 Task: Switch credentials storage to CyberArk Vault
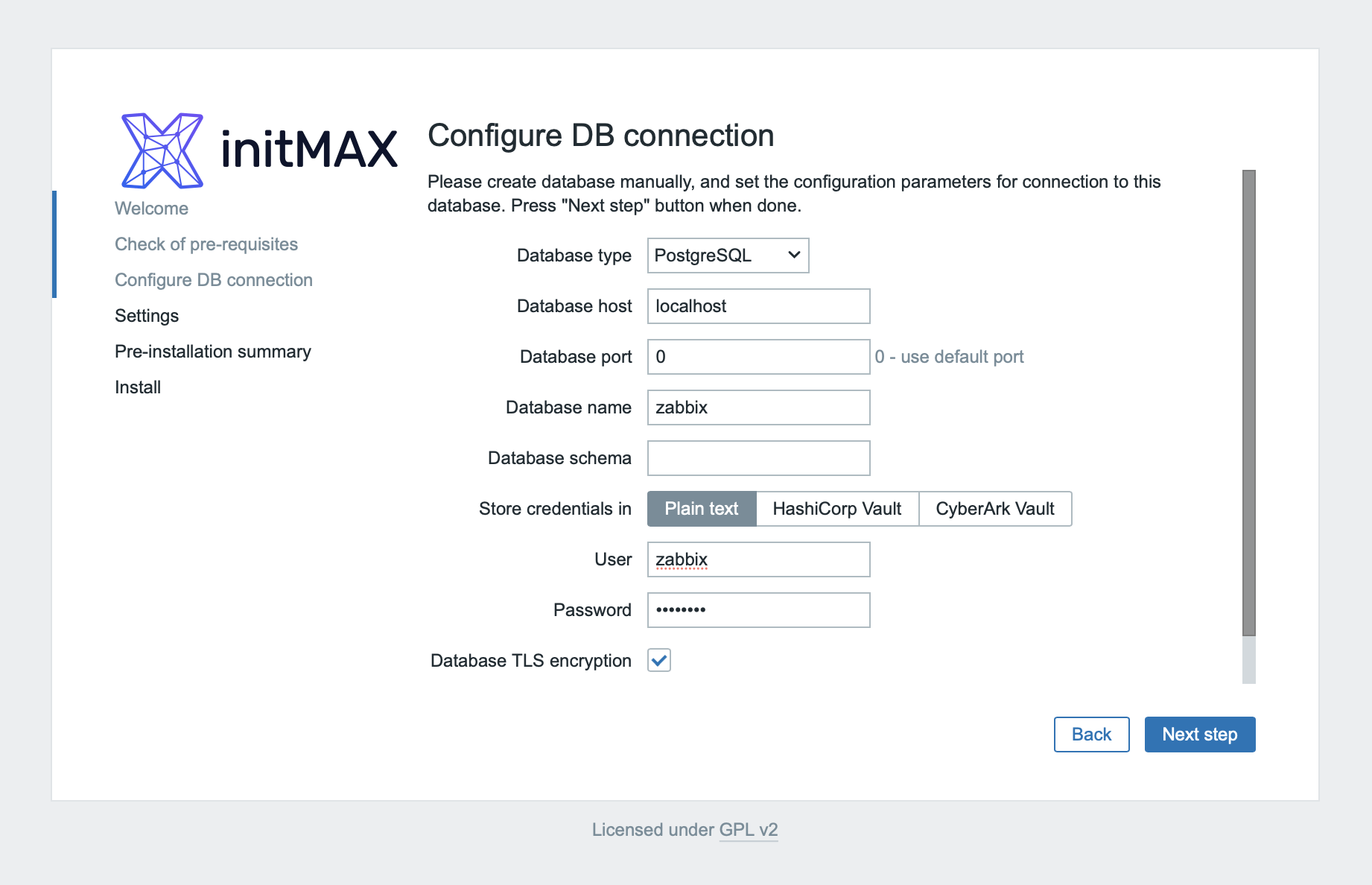995,509
